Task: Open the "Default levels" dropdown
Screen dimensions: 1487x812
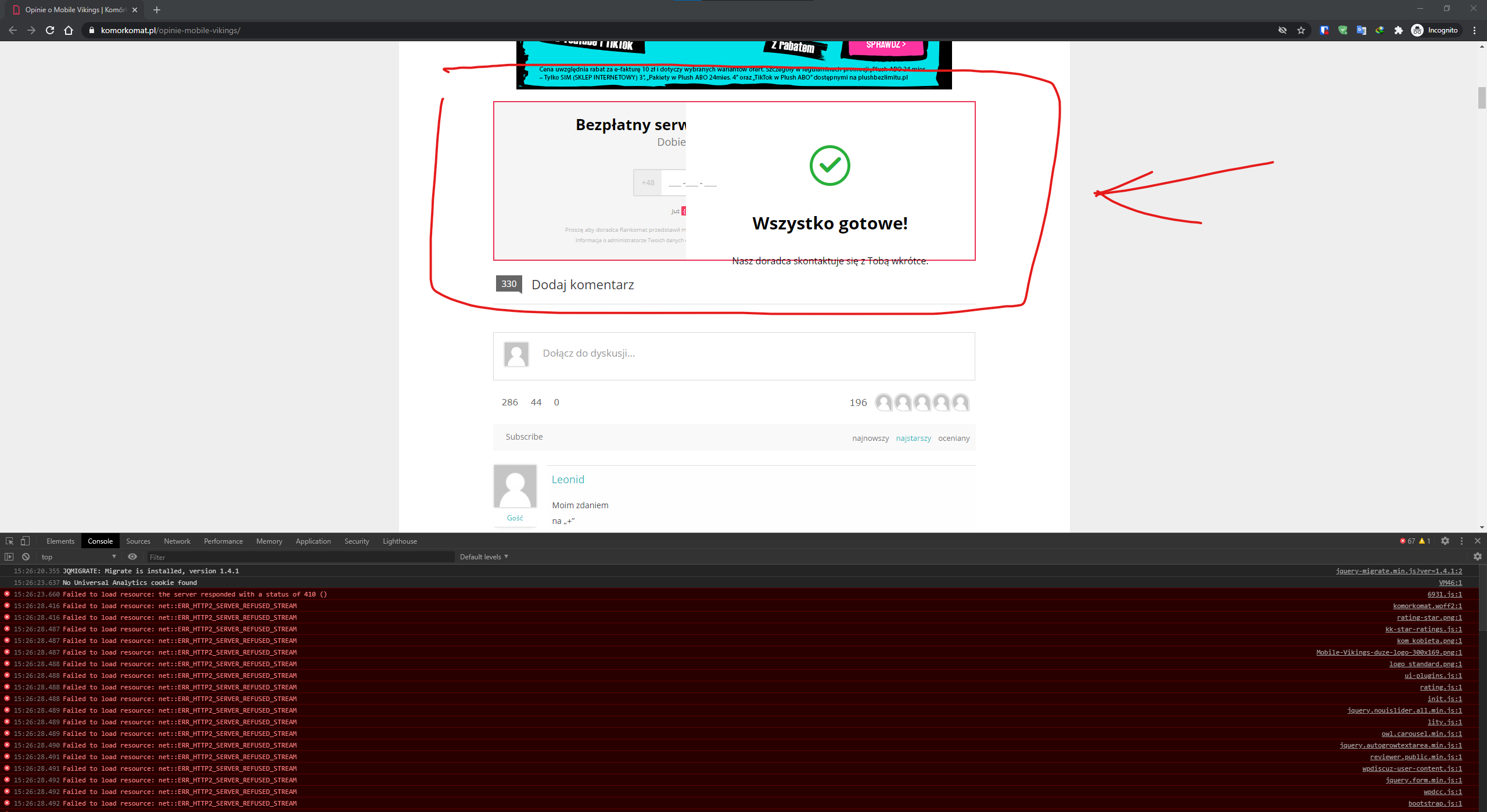Action: click(483, 556)
